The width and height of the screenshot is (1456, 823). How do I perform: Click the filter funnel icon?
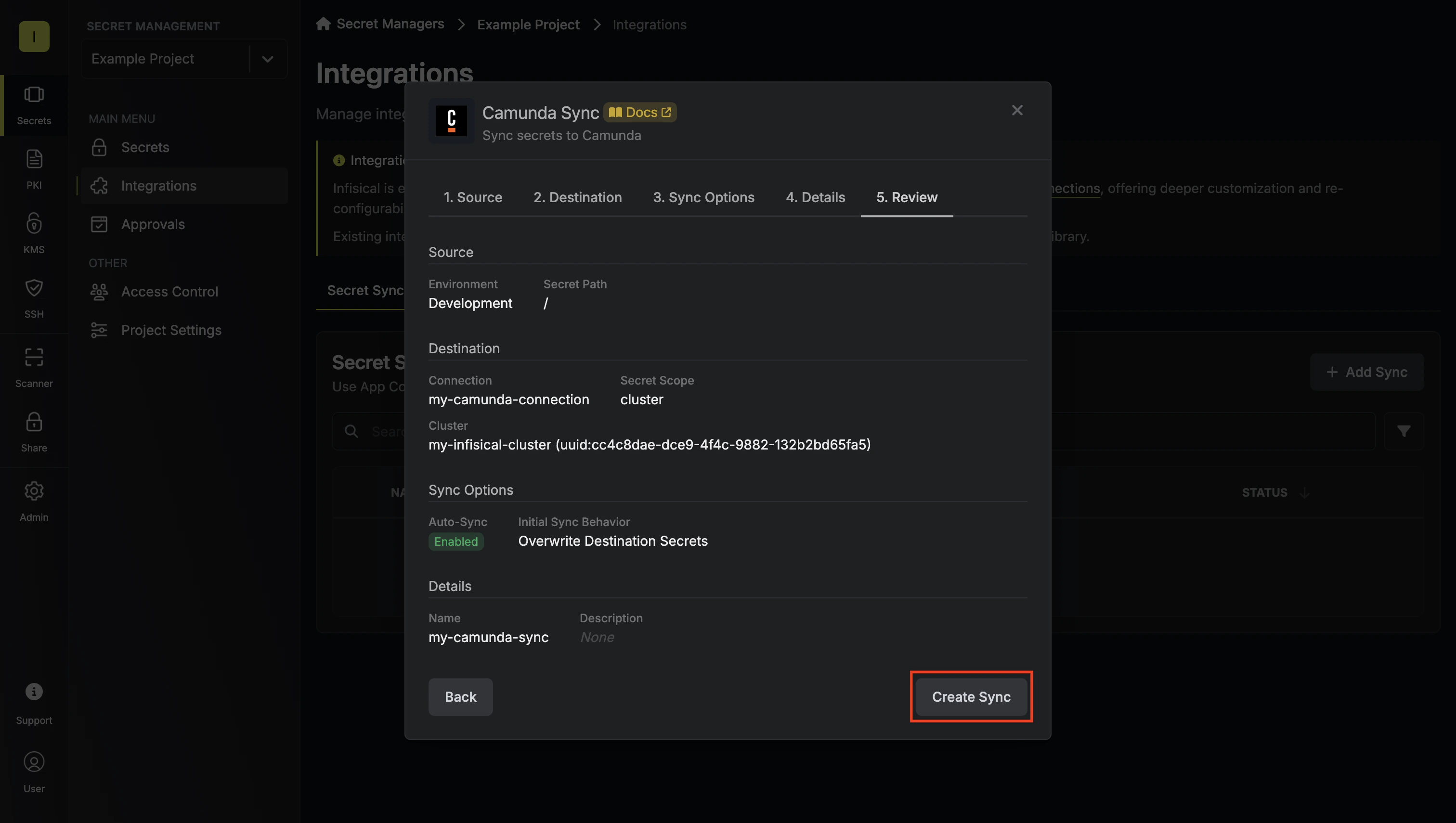(1404, 431)
